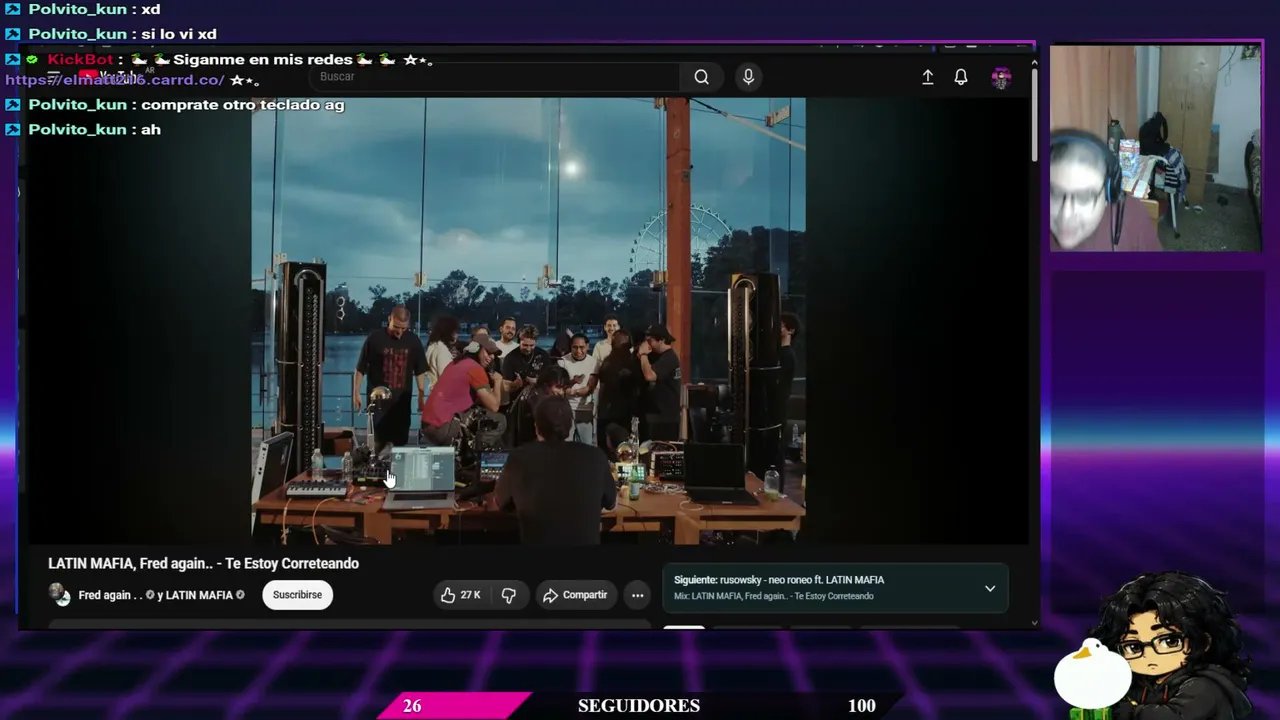Click the 'SEGUIDORES' follower goal label
This screenshot has height=720, width=1280.
(639, 706)
